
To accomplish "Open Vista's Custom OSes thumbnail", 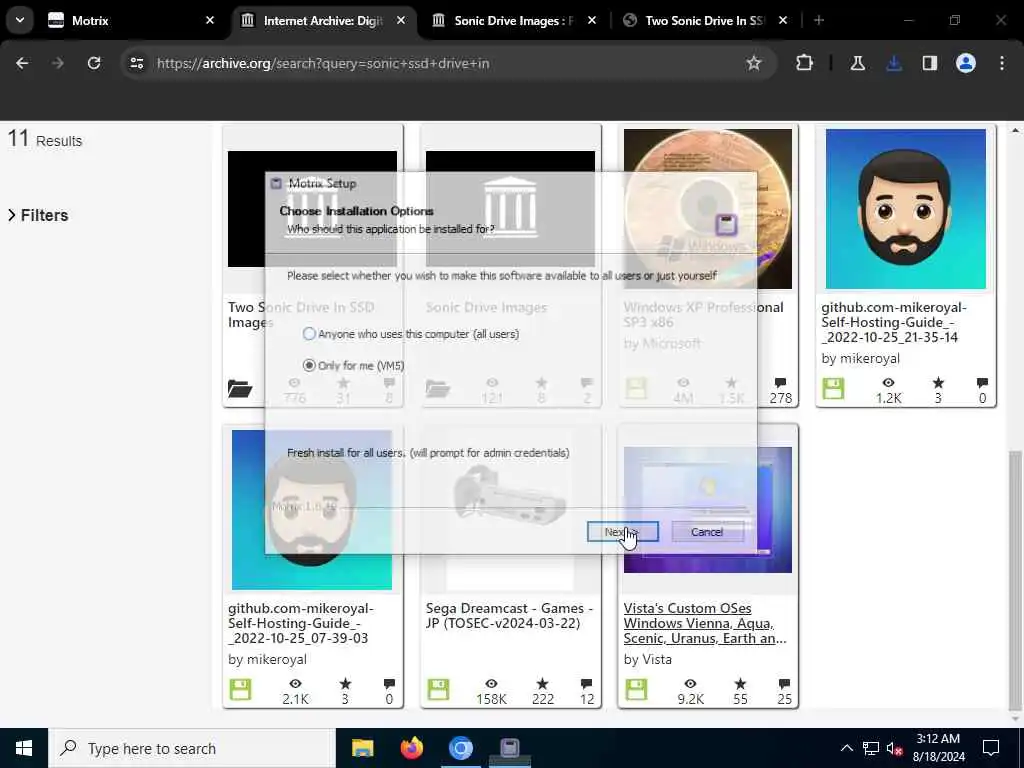I will [x=708, y=509].
